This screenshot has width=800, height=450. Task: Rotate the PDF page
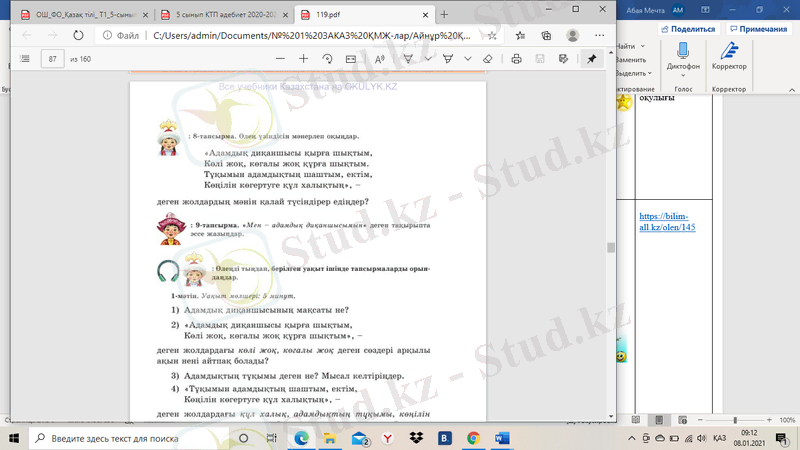327,59
